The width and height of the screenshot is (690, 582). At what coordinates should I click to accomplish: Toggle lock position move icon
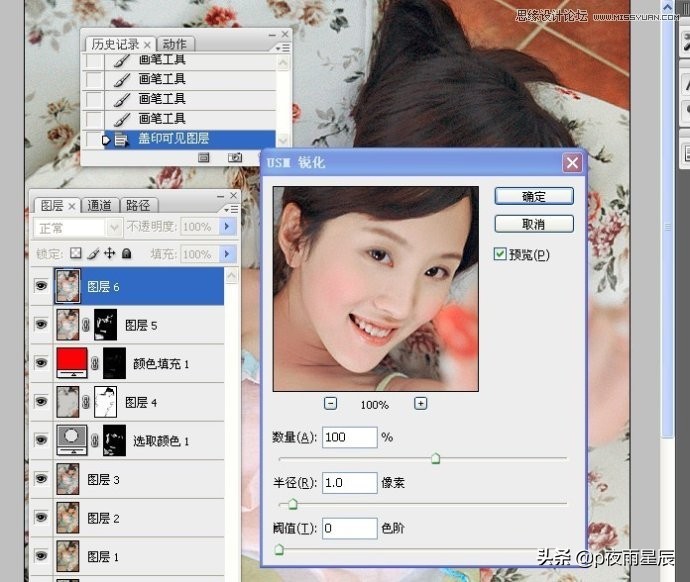coord(110,253)
